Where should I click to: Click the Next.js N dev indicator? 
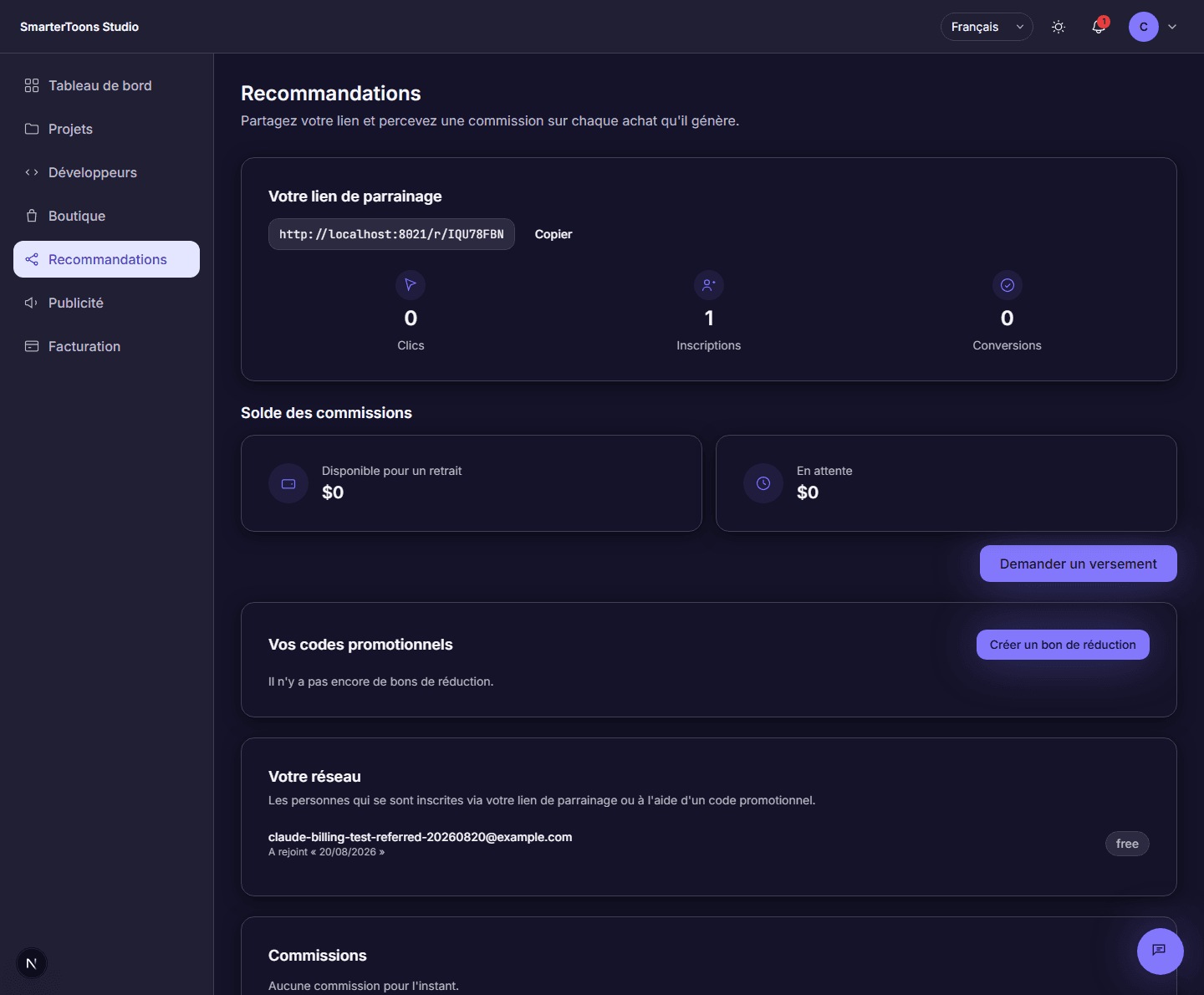(32, 963)
